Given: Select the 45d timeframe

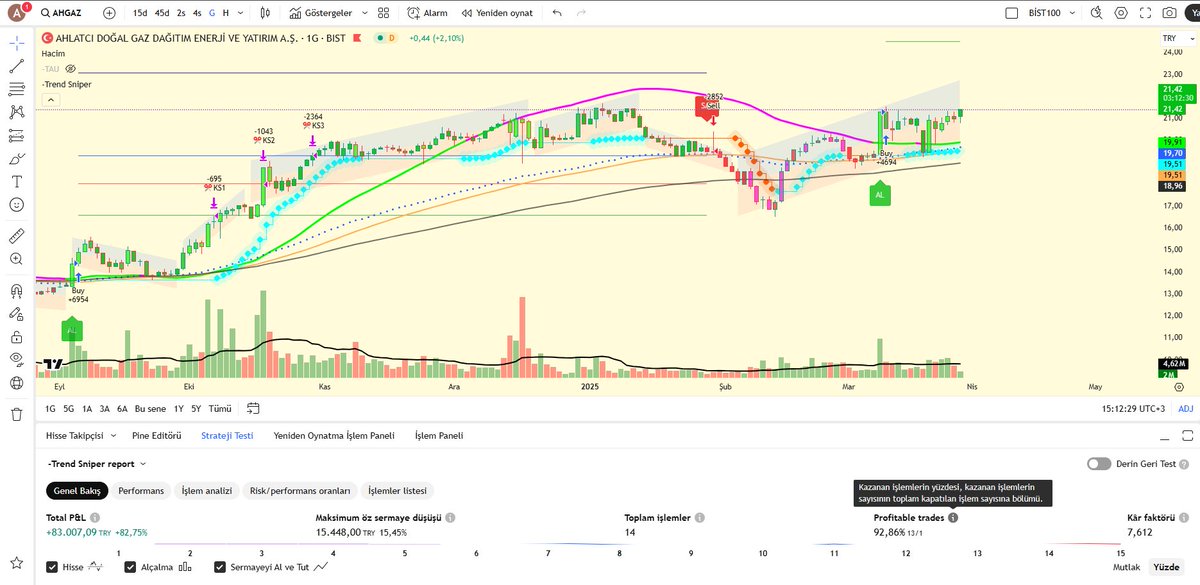Looking at the screenshot, I should pos(162,13).
